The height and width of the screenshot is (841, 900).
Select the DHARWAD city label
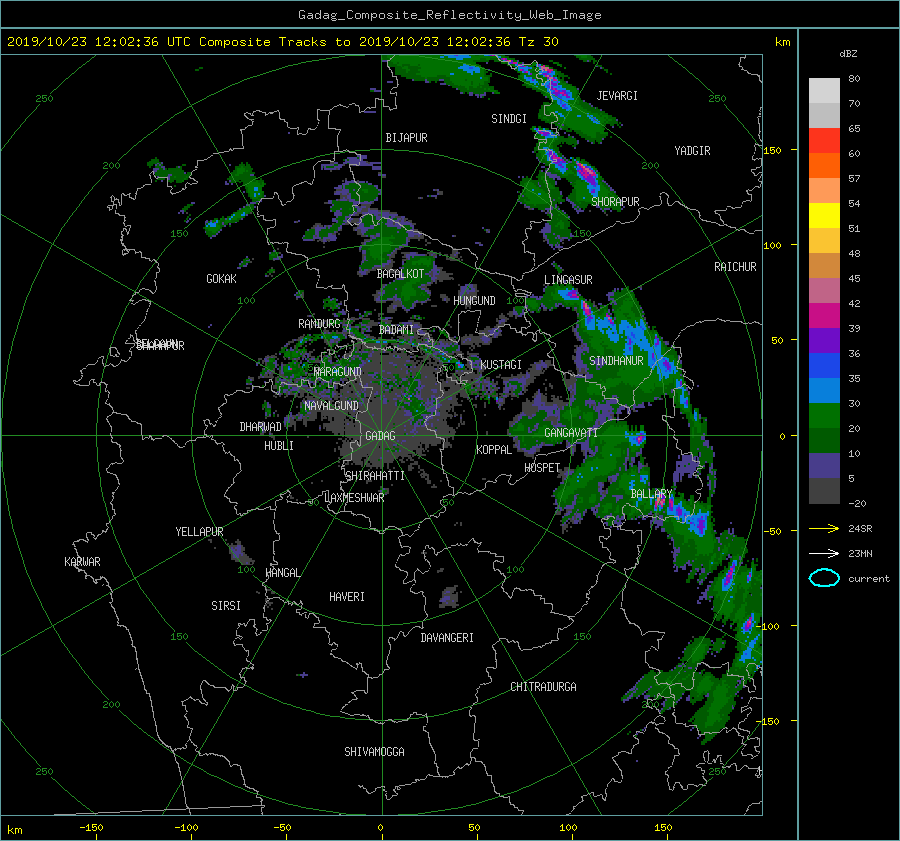261,427
